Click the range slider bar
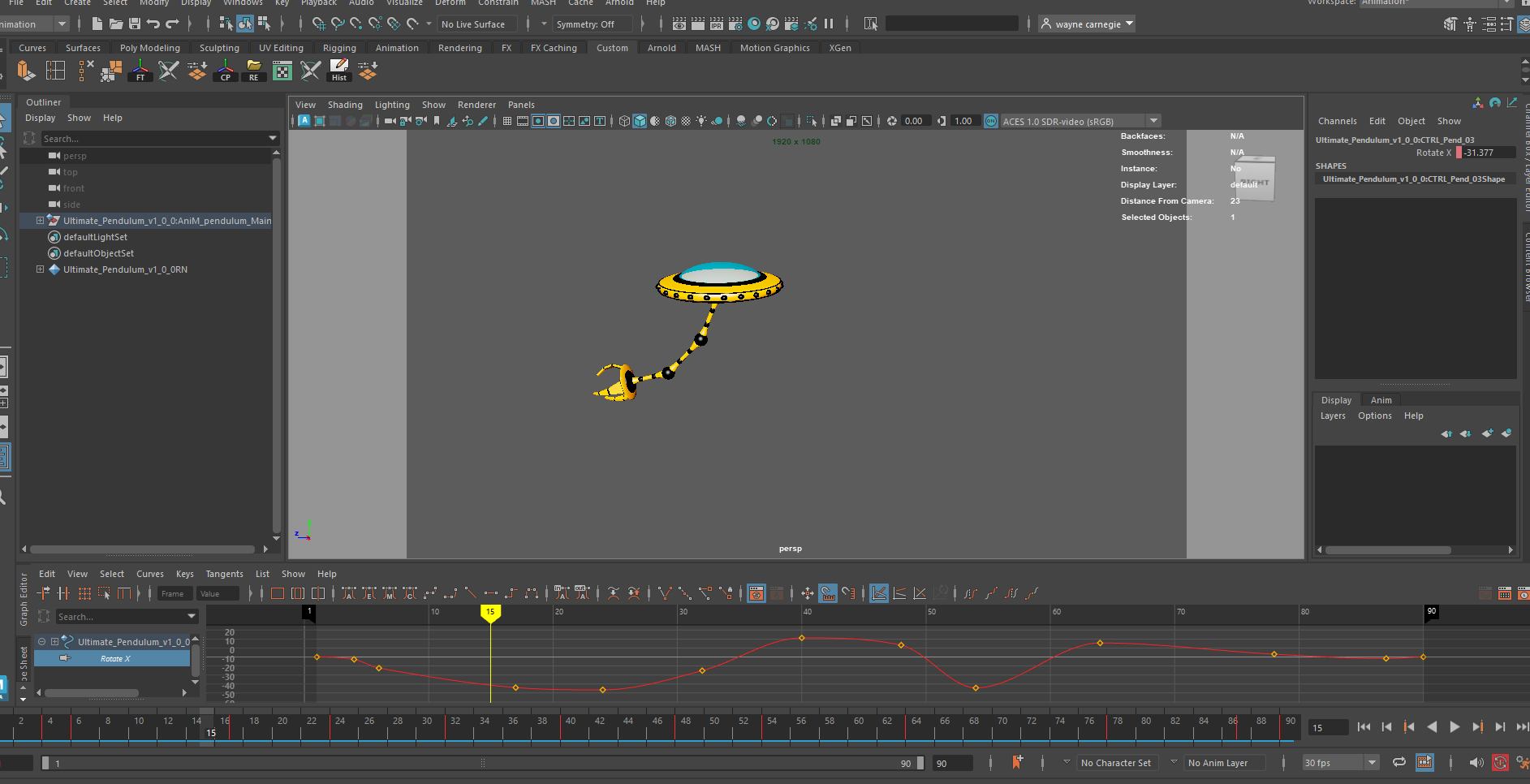Image resolution: width=1530 pixels, height=784 pixels. click(482, 763)
